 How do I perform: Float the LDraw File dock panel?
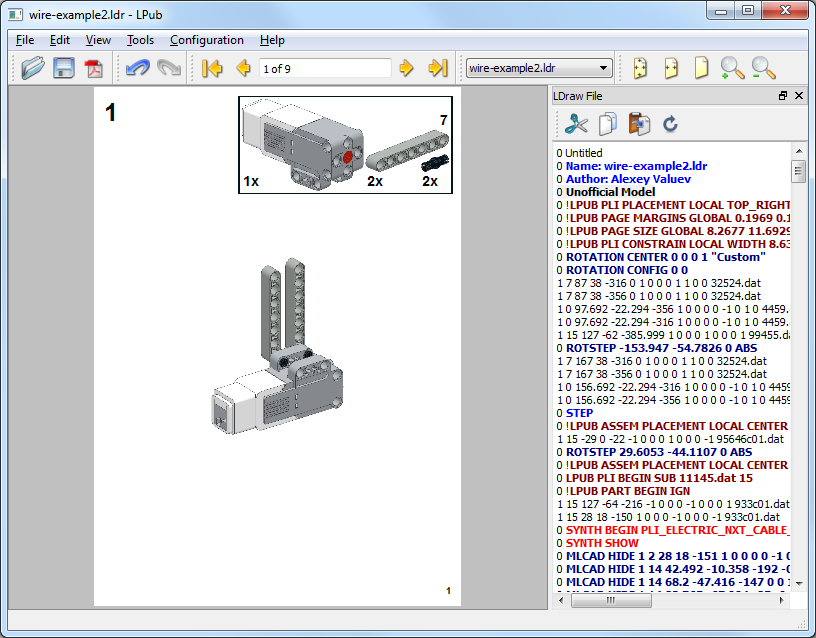(x=783, y=96)
